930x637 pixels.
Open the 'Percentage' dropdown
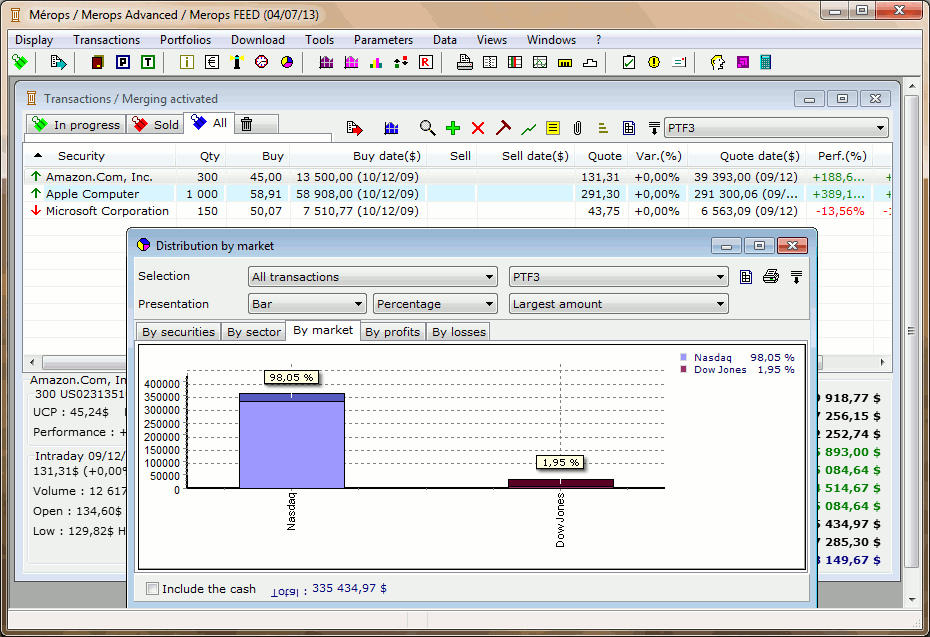pos(435,304)
